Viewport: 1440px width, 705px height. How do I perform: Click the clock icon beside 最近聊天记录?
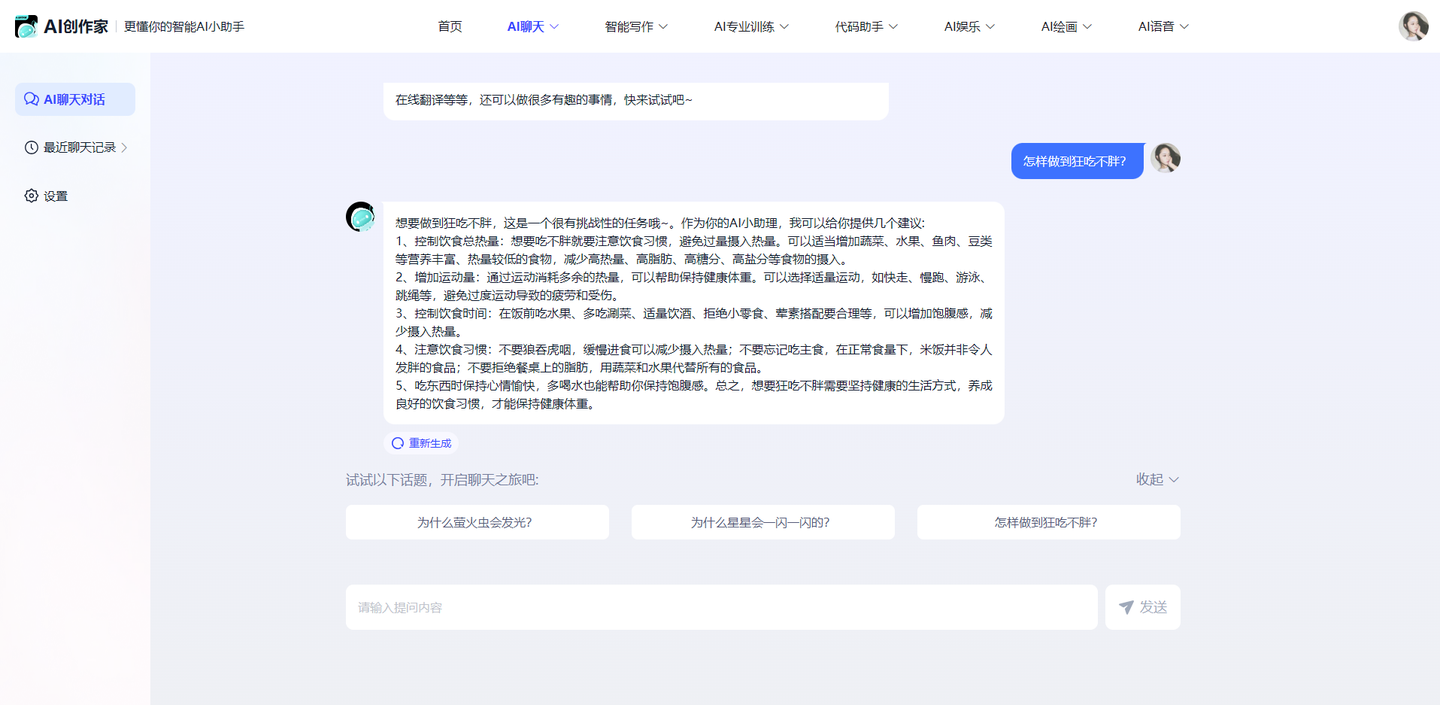point(31,147)
